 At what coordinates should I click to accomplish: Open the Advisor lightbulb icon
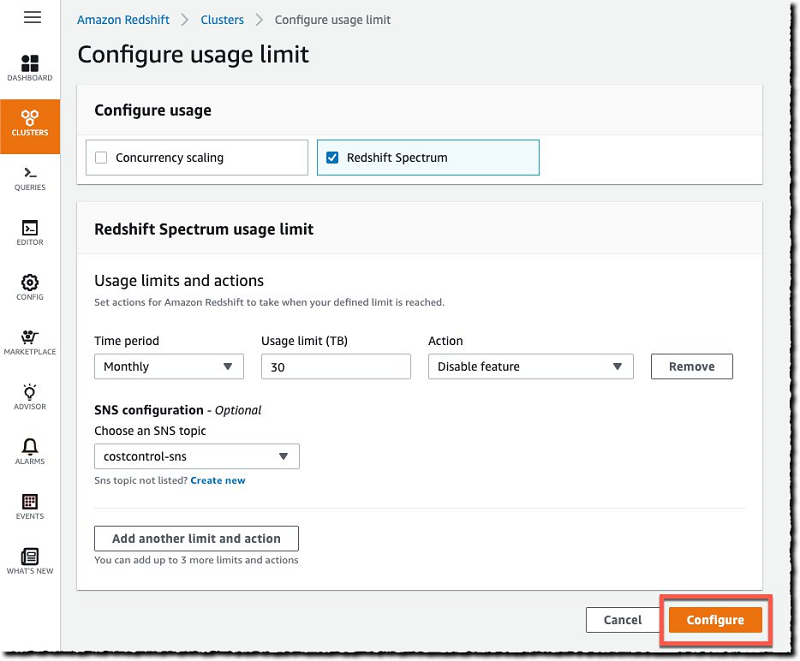click(x=30, y=396)
